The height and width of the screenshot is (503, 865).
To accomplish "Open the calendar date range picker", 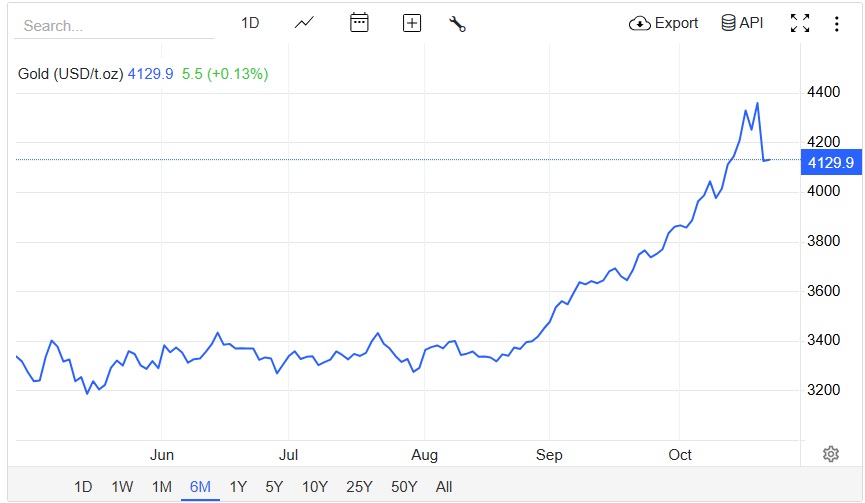I will (359, 23).
